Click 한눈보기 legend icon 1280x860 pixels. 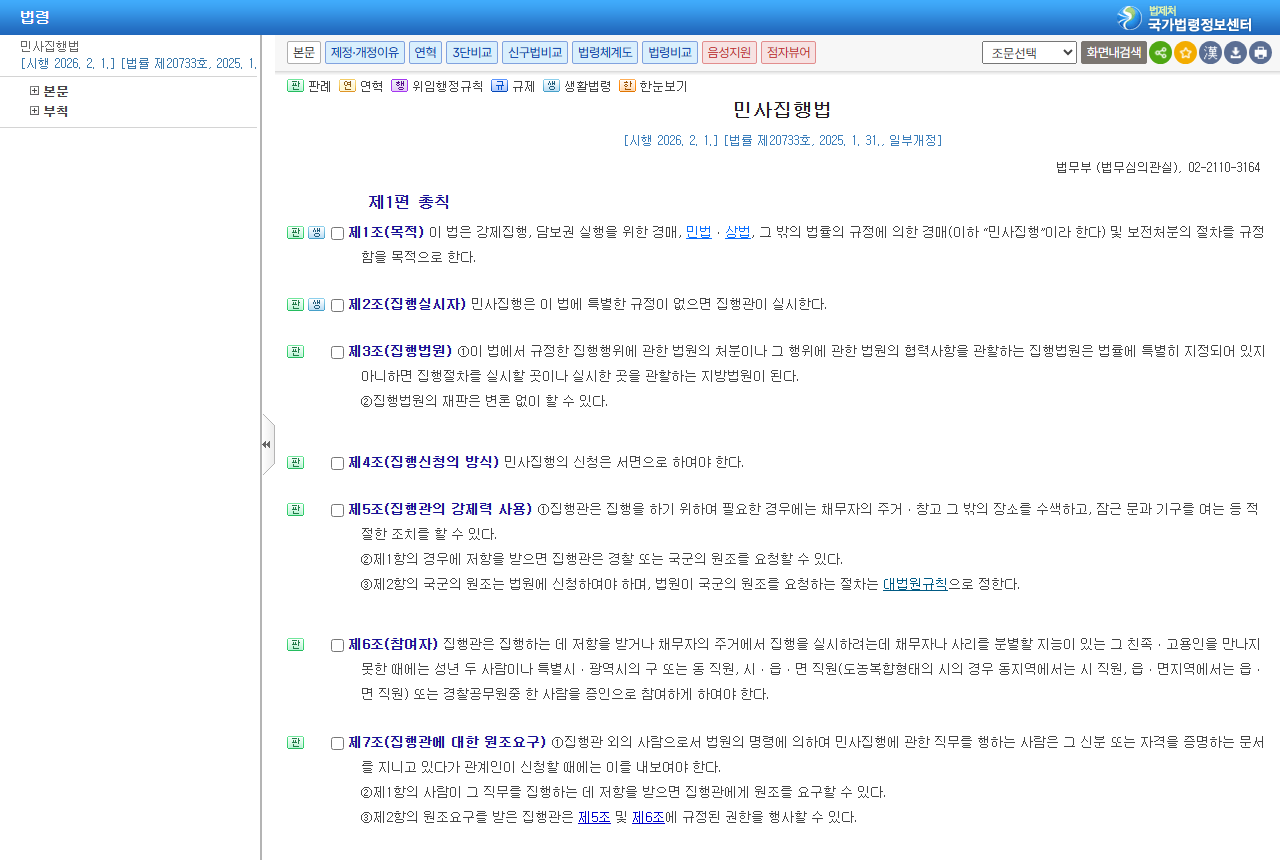[627, 86]
